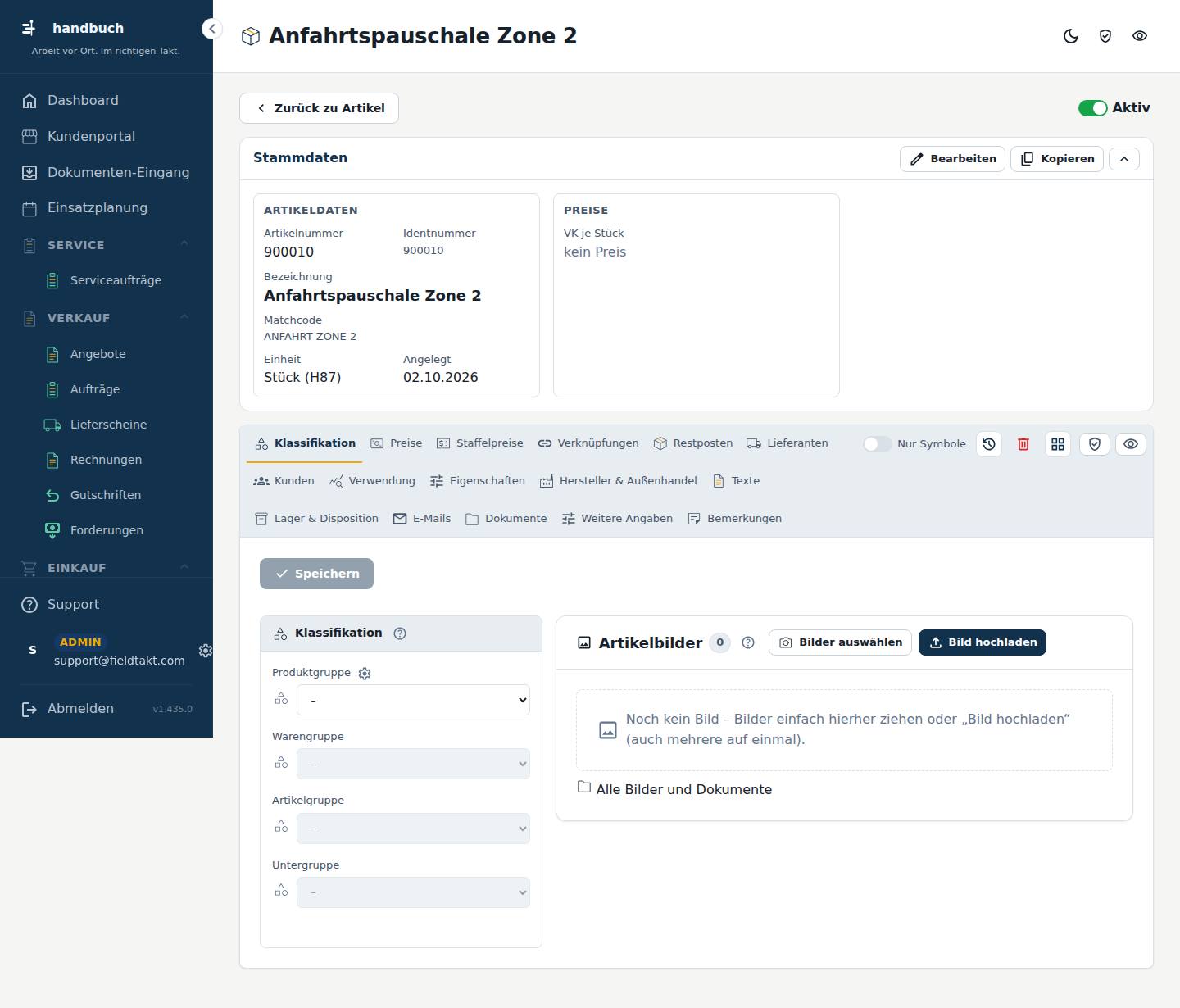Open the Warengruppe dropdown
This screenshot has height=1008, width=1180.
(x=413, y=765)
